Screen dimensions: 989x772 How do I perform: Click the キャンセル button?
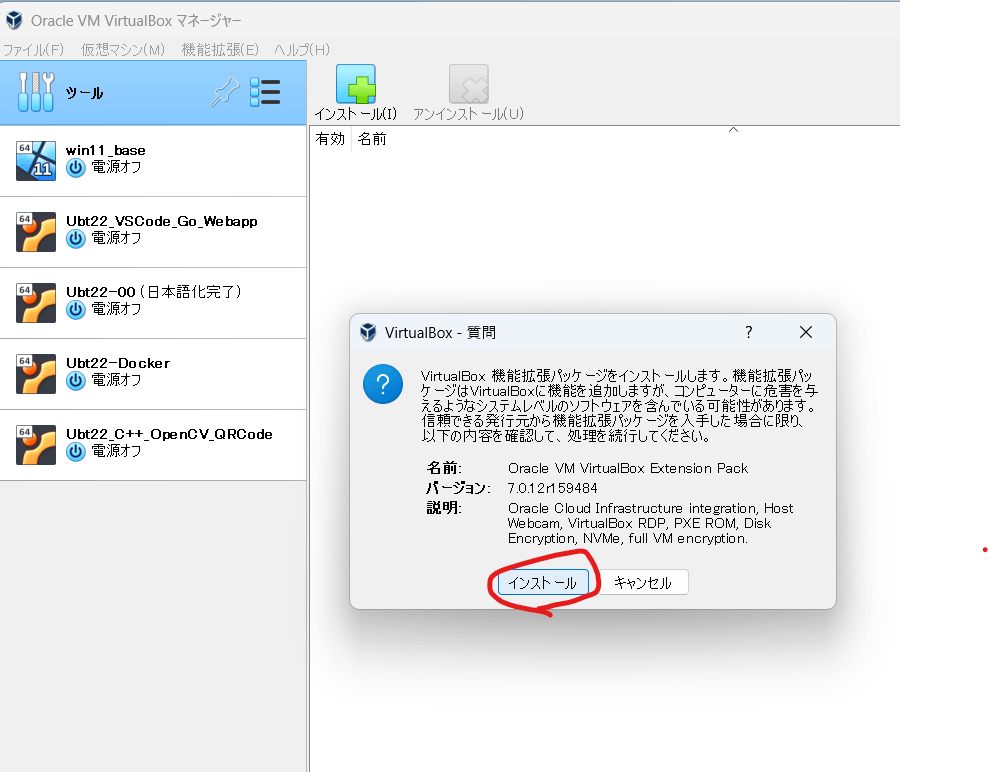click(x=643, y=583)
